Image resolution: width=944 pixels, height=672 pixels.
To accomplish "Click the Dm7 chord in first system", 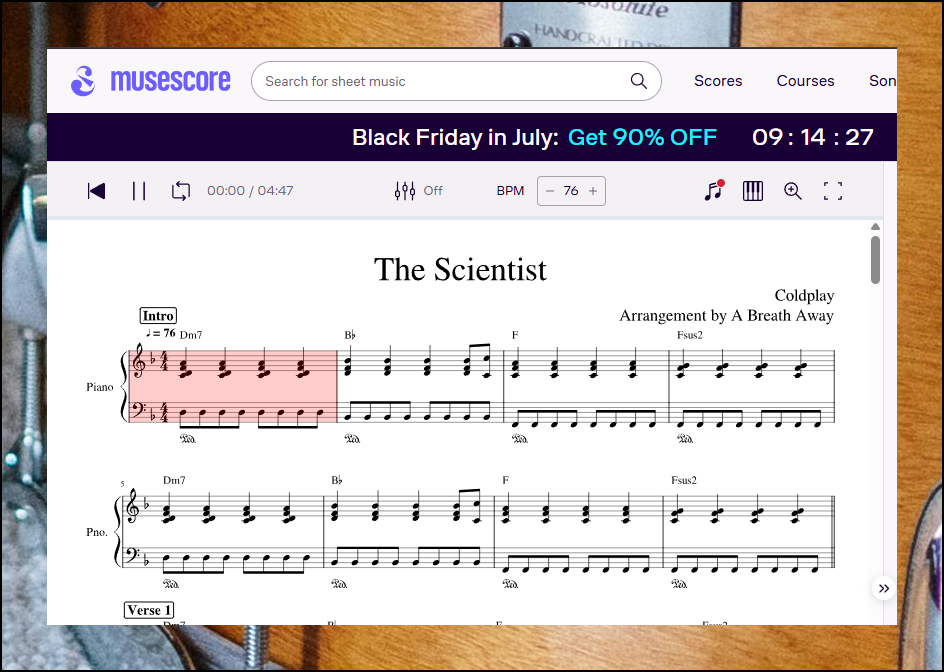I will (191, 335).
